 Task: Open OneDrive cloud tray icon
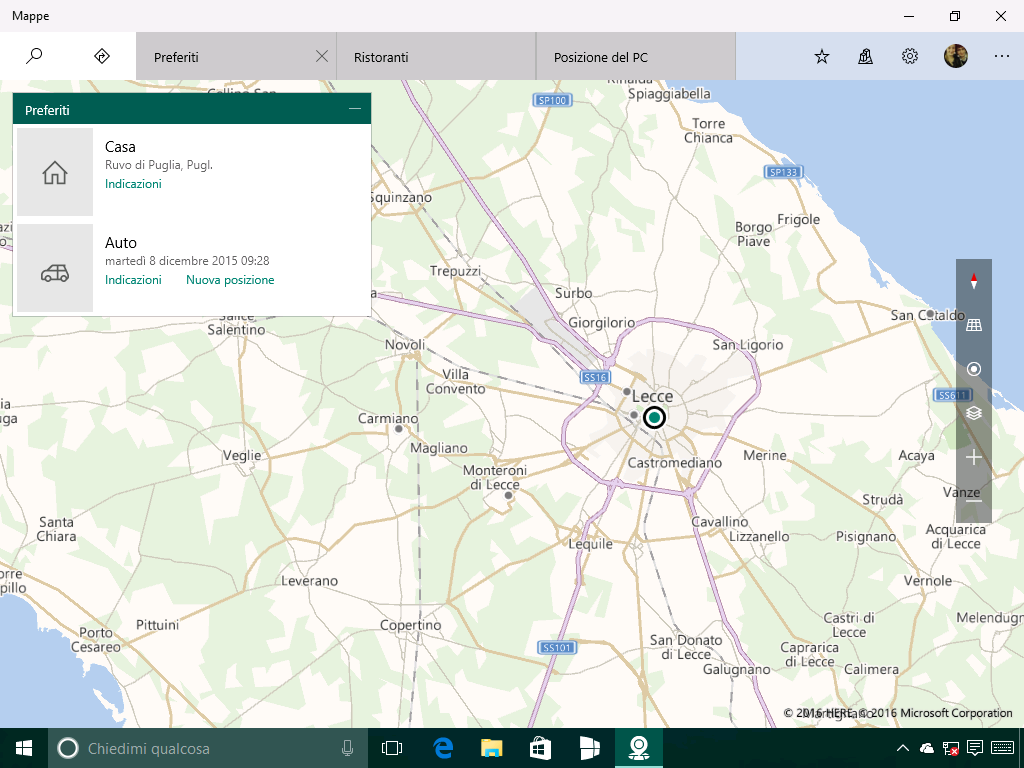tap(927, 748)
